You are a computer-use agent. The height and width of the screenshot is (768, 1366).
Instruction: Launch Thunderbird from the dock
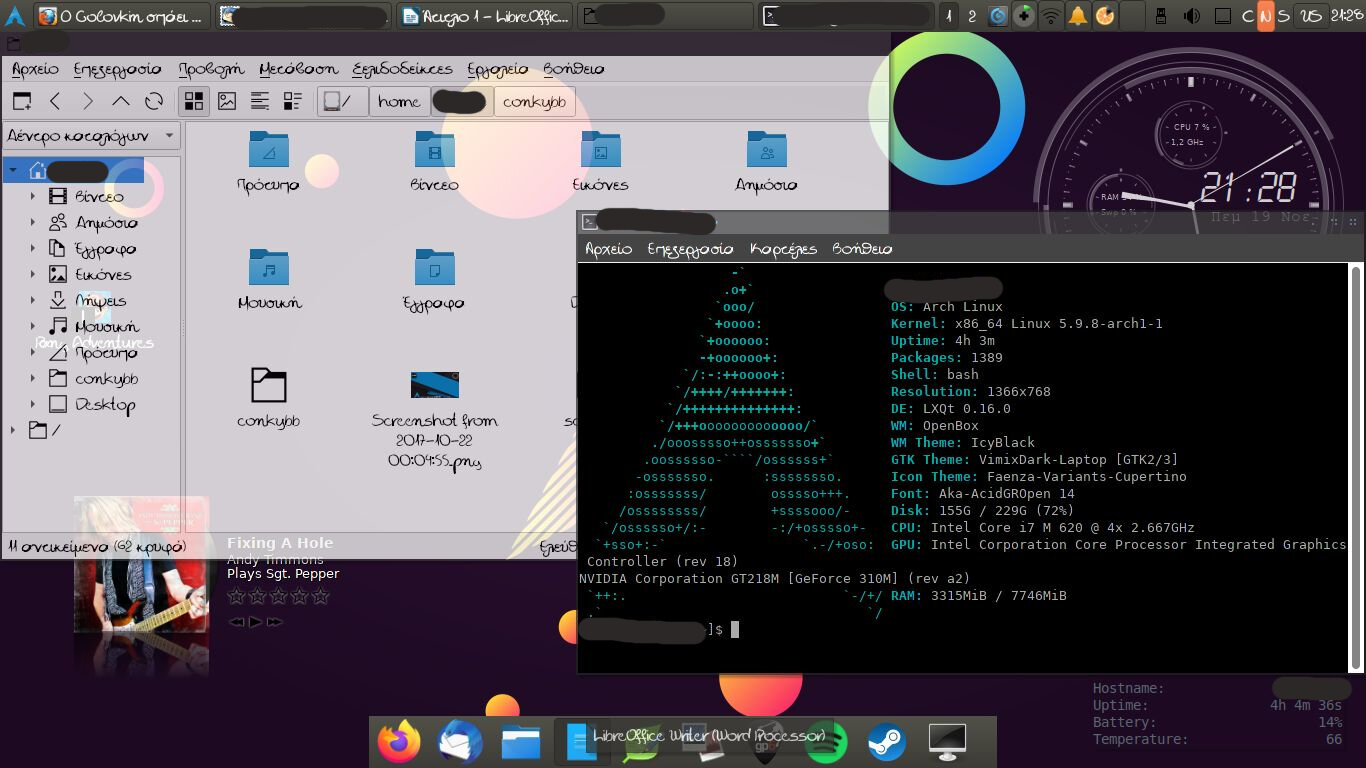[460, 742]
